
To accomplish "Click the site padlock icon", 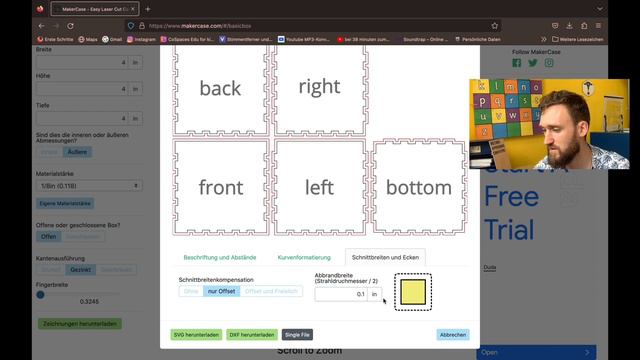I will pyautogui.click(x=142, y=26).
